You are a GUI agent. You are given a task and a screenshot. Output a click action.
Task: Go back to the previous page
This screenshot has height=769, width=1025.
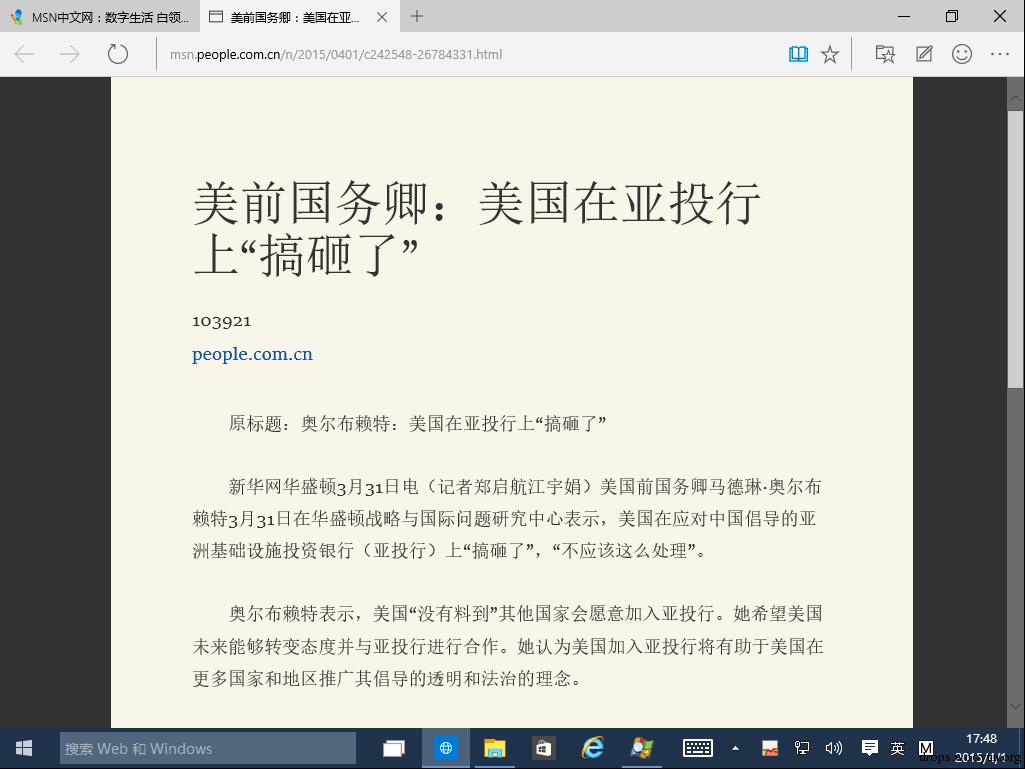click(25, 54)
